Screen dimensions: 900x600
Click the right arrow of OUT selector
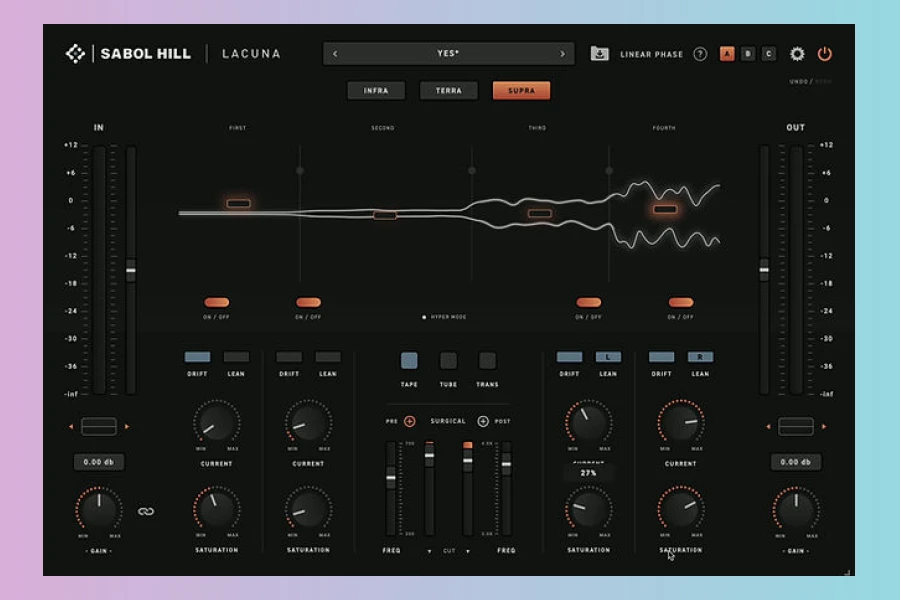824,427
